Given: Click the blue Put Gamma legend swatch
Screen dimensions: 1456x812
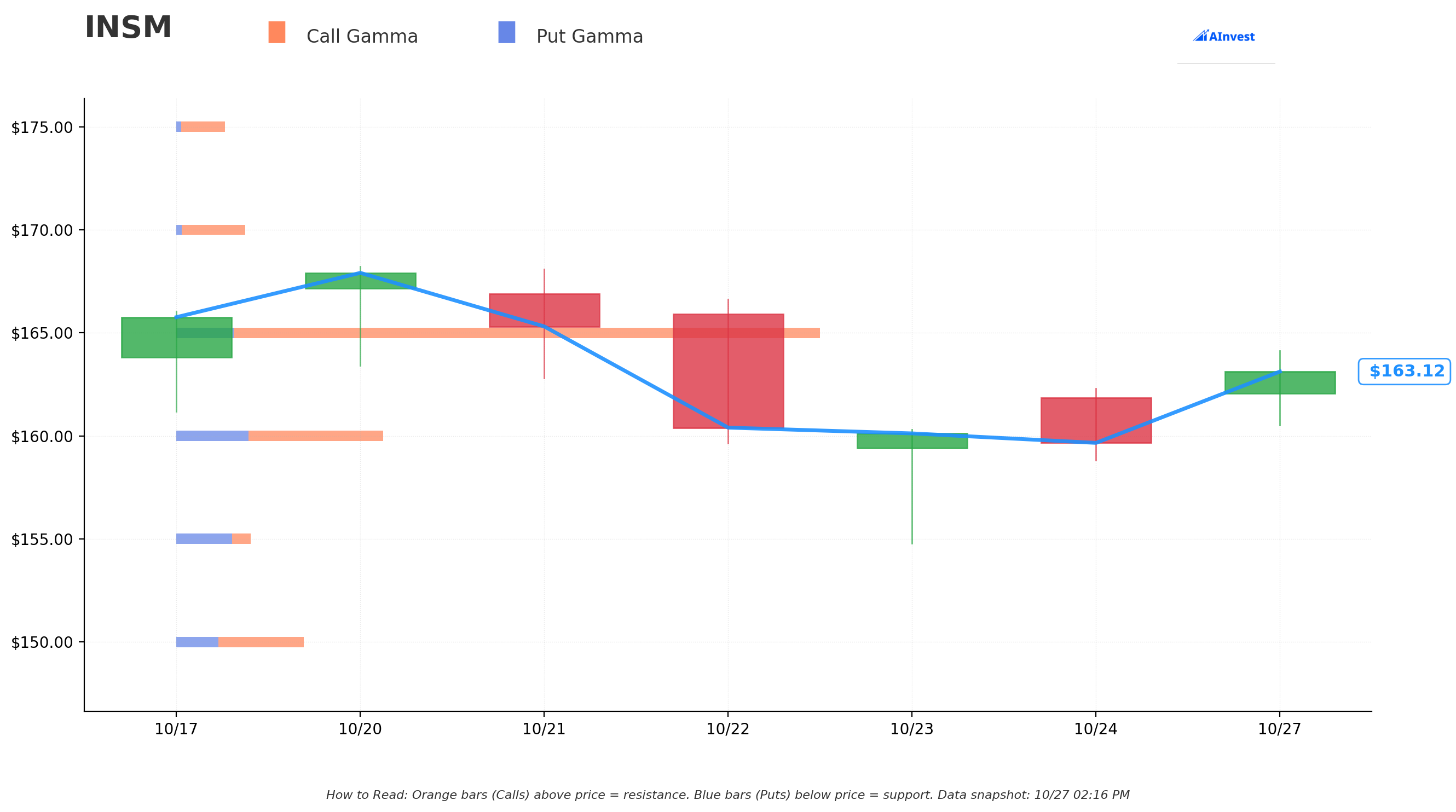Looking at the screenshot, I should tap(506, 32).
